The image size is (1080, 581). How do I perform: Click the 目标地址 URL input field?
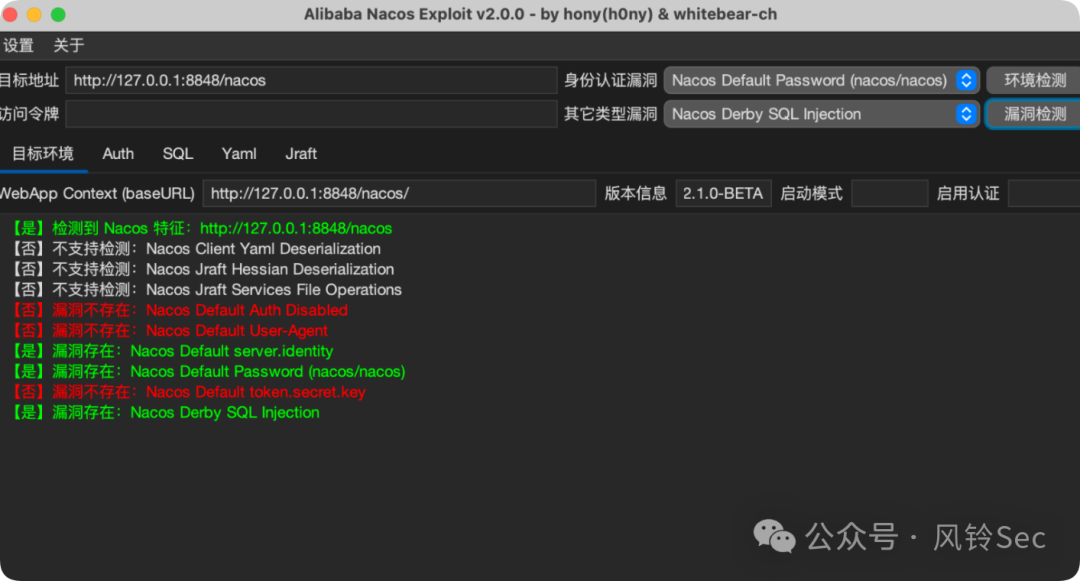[x=311, y=81]
